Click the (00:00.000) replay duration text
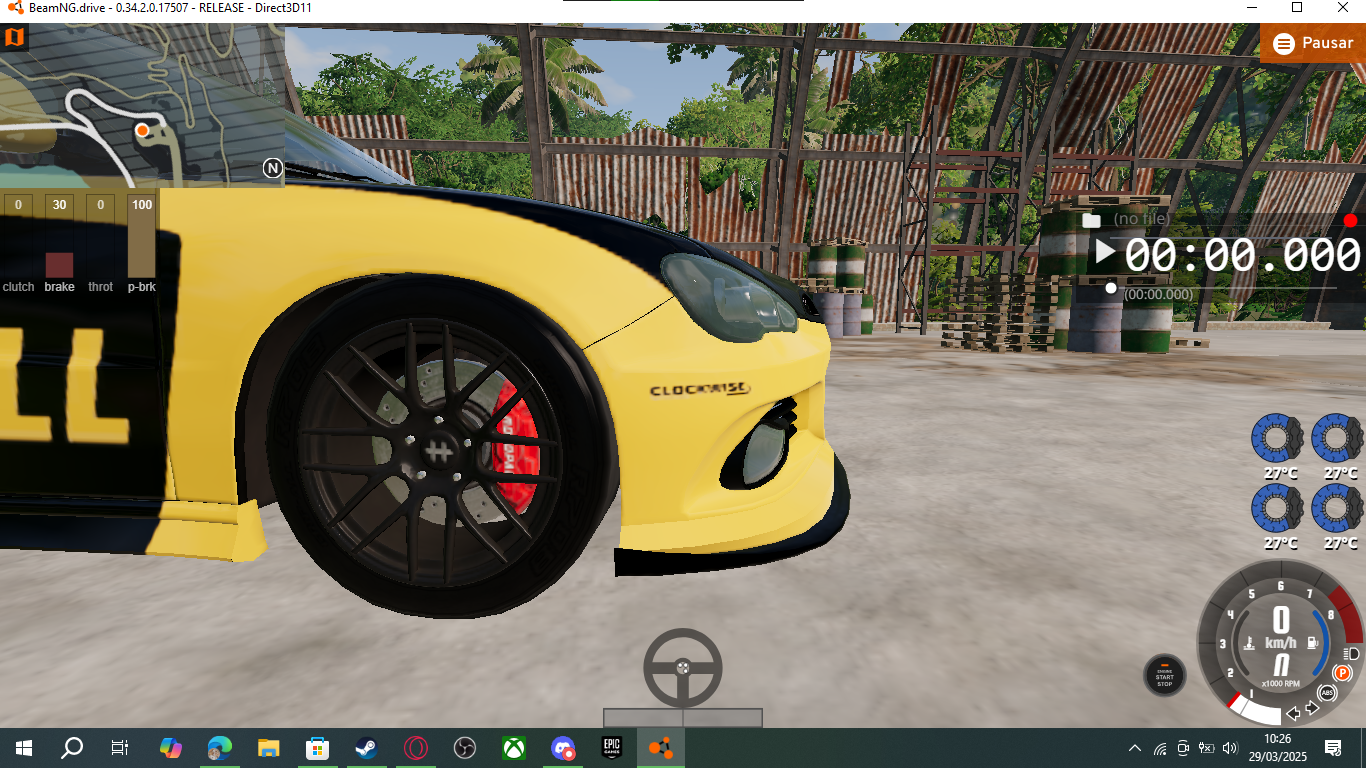Viewport: 1366px width, 768px height. (x=1159, y=295)
